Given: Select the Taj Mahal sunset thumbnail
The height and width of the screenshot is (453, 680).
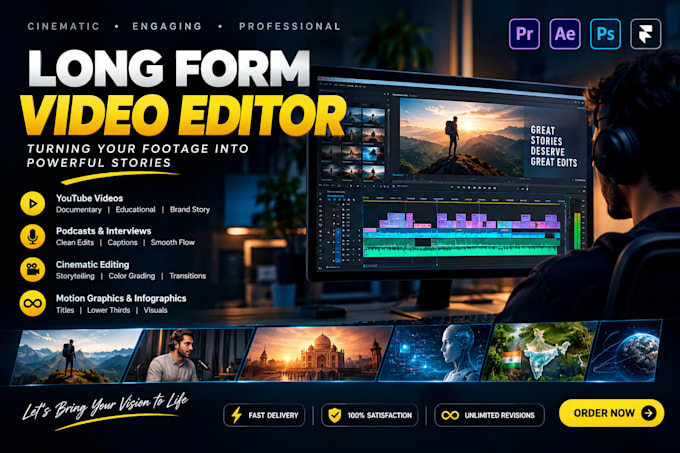Looking at the screenshot, I should 316,354.
